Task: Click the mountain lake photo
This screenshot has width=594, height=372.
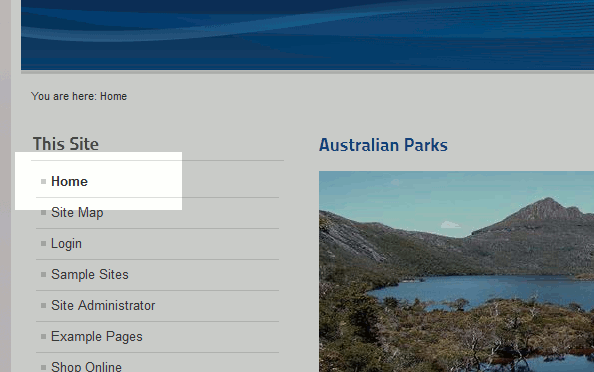Action: (x=456, y=272)
